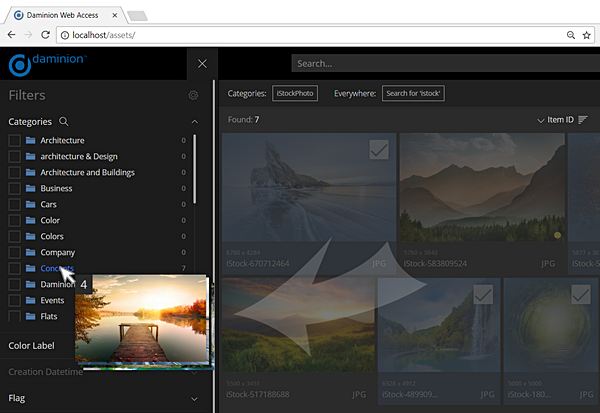Click the Events folder icon
The width and height of the screenshot is (600, 413).
coord(31,300)
